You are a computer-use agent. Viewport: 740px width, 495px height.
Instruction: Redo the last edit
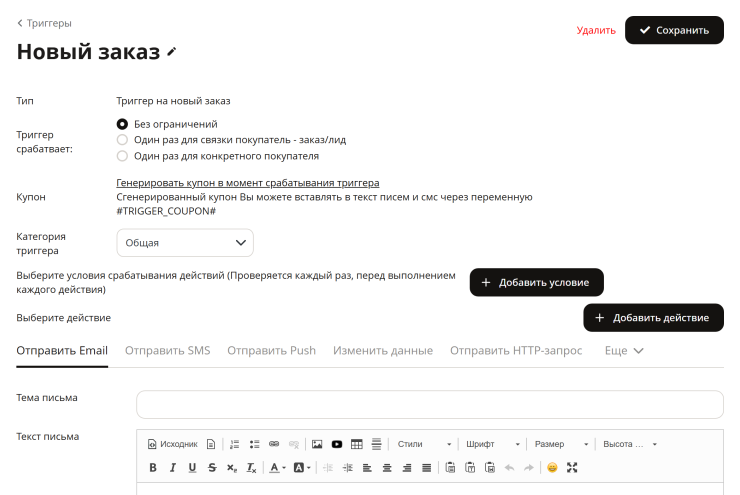(529, 468)
